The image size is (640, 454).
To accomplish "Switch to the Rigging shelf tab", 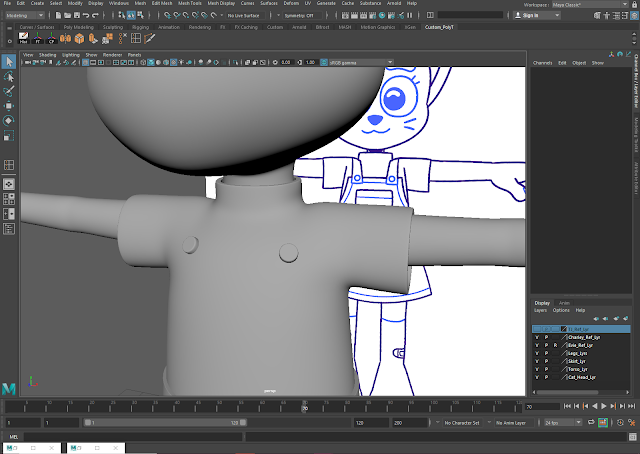I will pos(140,27).
